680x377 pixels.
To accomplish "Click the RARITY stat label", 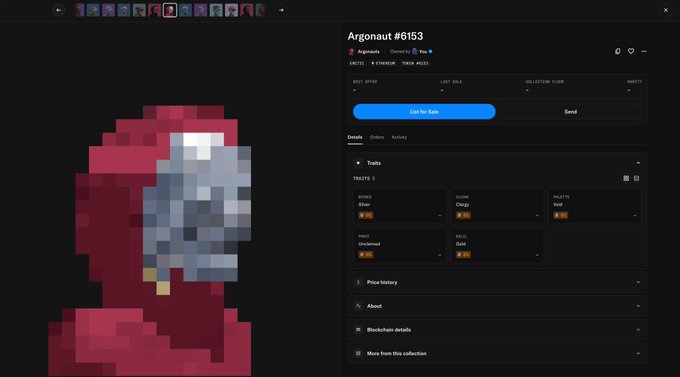I will (x=634, y=82).
